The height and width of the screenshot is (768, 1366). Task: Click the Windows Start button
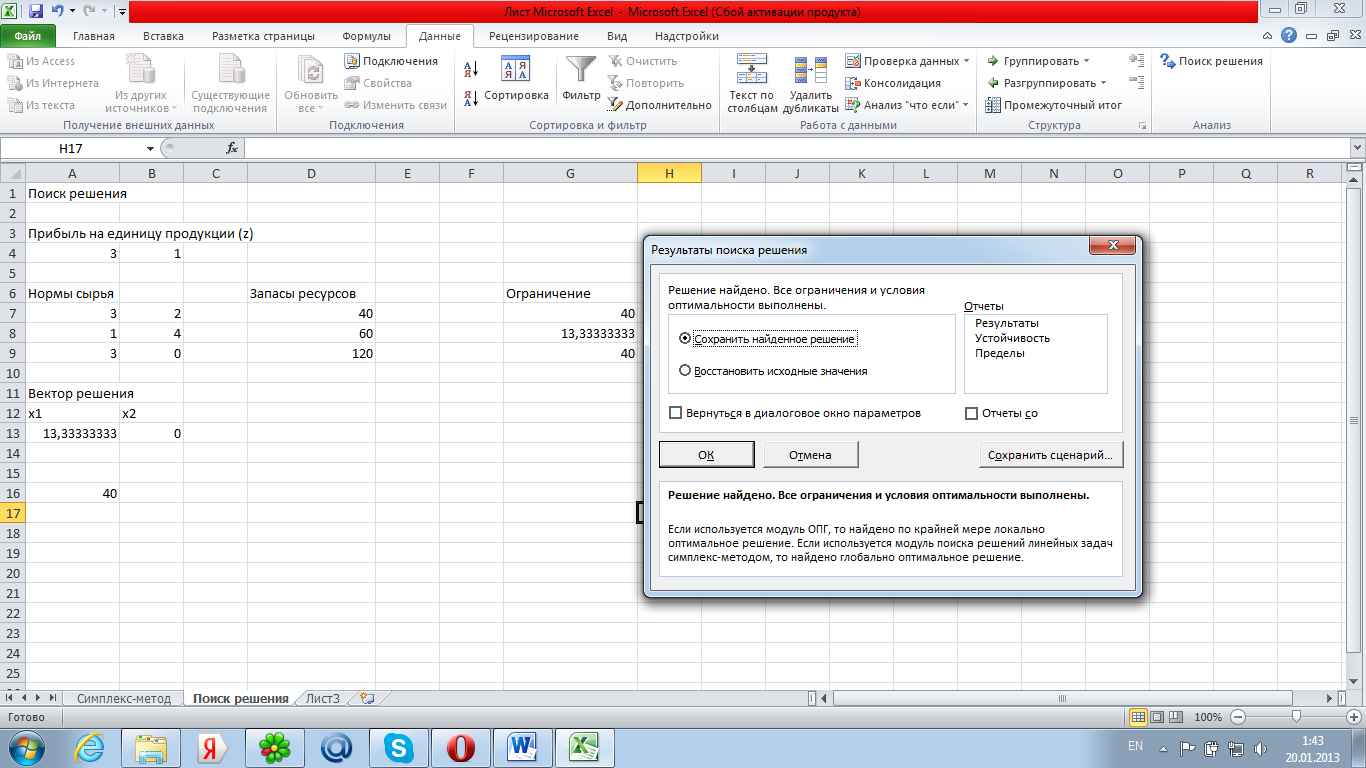coord(27,747)
